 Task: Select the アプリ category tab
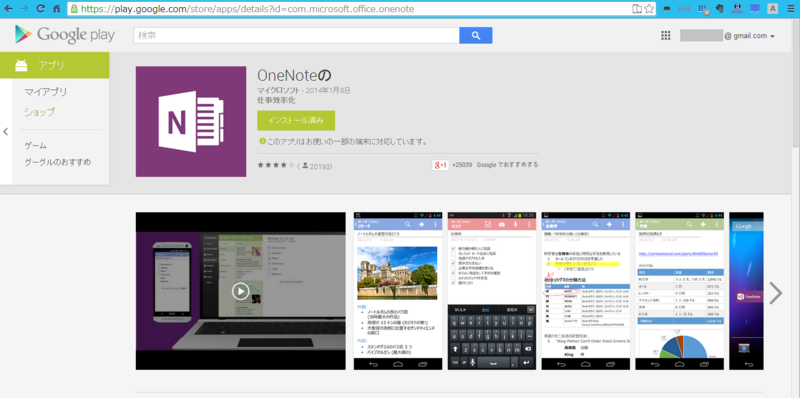(x=55, y=65)
